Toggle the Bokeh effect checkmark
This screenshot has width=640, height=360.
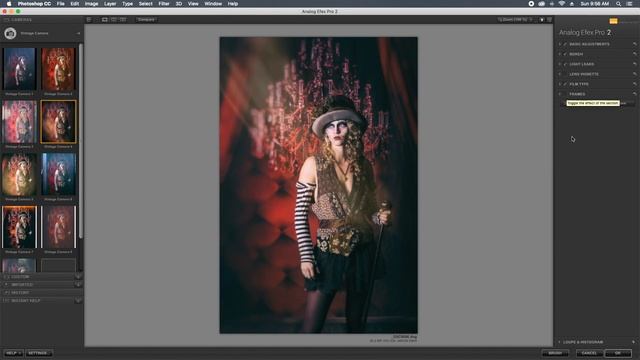pos(565,54)
